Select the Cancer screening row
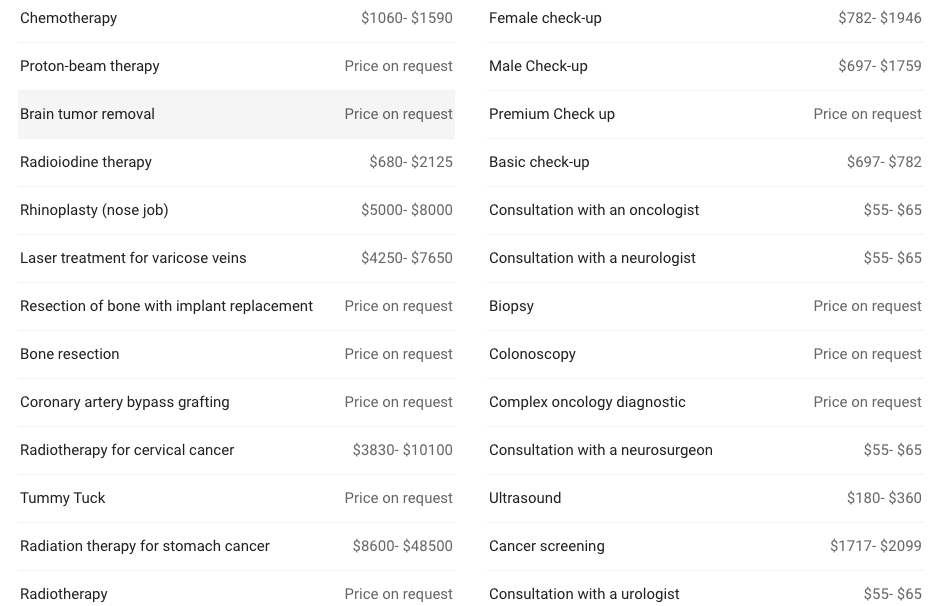The image size is (938, 606). click(705, 546)
